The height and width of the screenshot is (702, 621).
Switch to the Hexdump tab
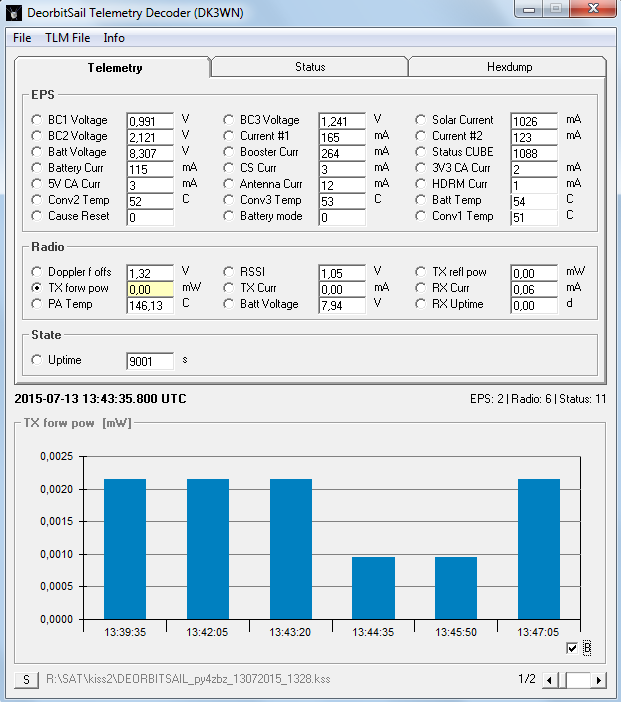pos(509,67)
